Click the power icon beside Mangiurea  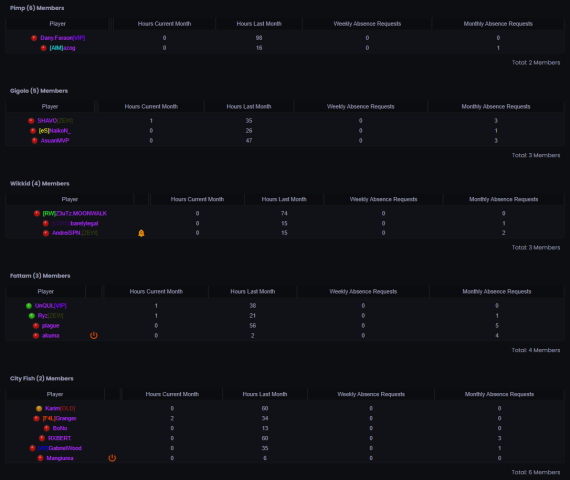pos(112,458)
